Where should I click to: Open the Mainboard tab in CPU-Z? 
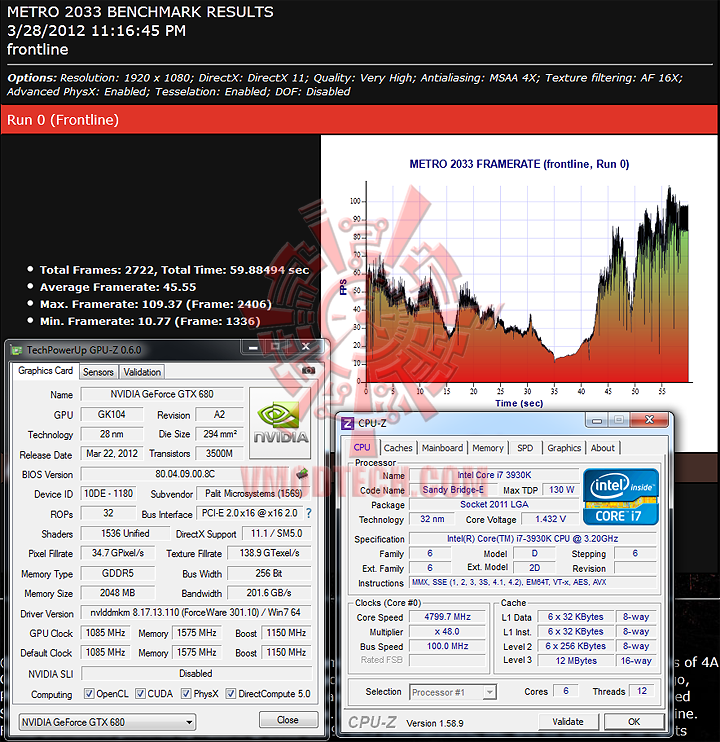pos(442,448)
